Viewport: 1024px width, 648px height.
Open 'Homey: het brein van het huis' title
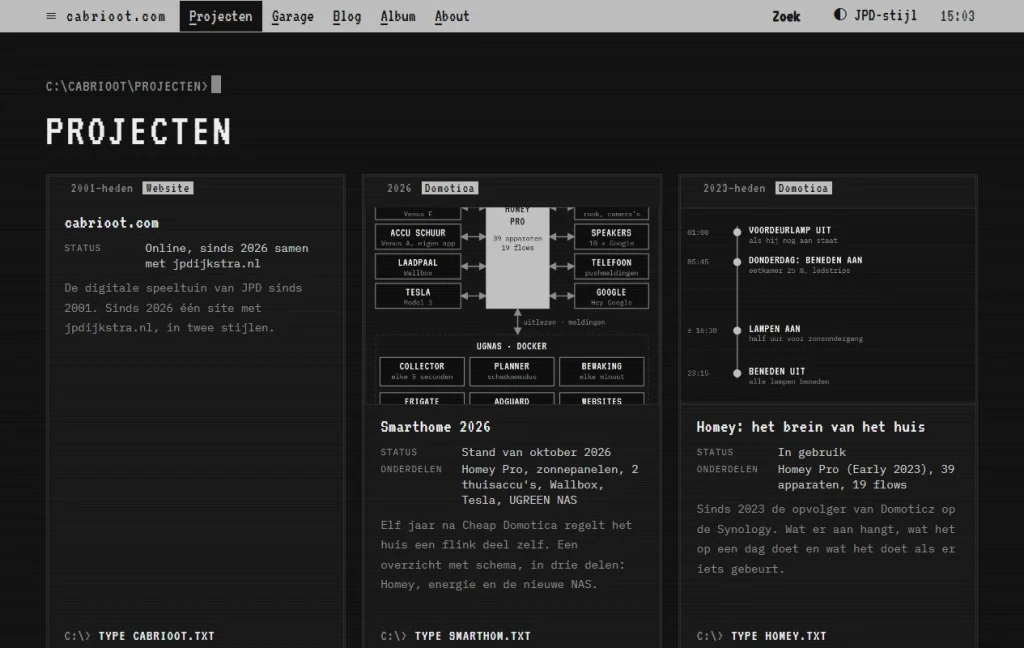810,427
